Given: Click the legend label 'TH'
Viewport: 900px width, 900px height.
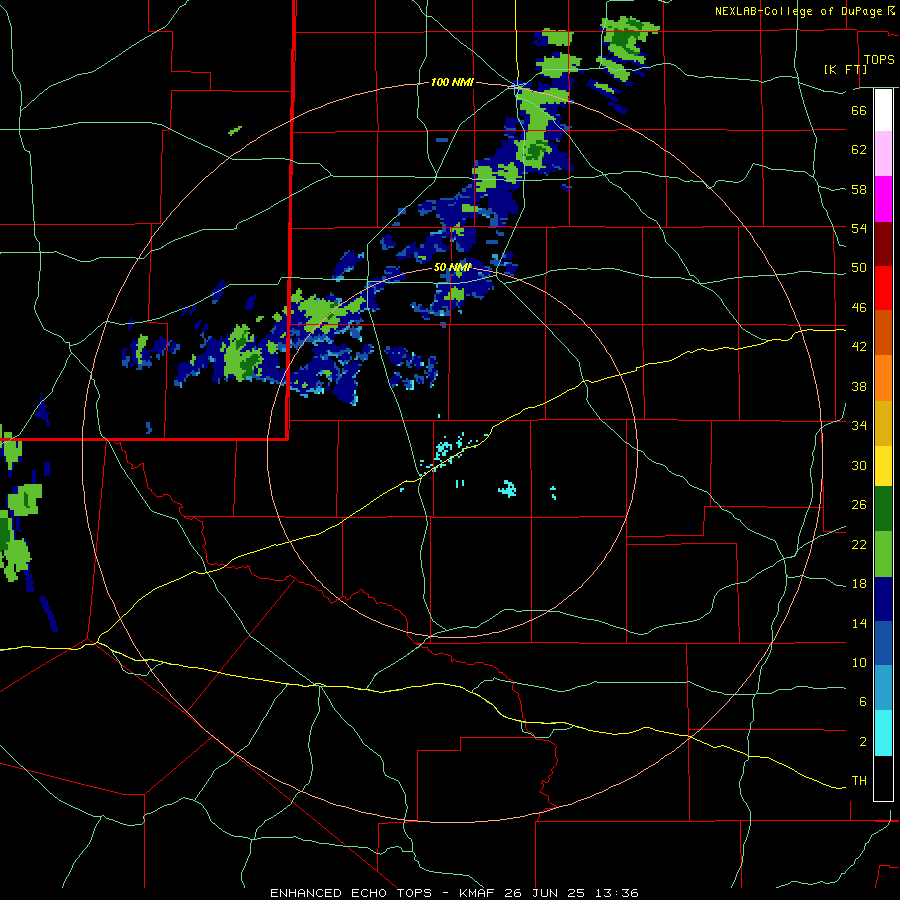Looking at the screenshot, I should pyautogui.click(x=859, y=781).
